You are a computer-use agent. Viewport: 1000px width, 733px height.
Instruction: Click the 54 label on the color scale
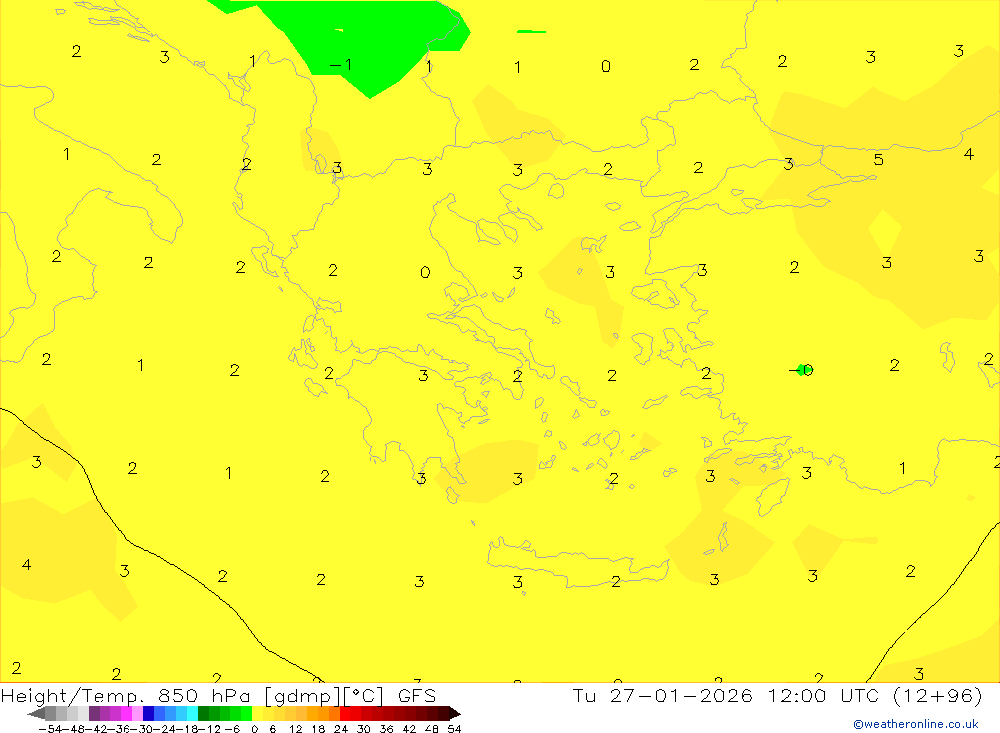click(454, 729)
